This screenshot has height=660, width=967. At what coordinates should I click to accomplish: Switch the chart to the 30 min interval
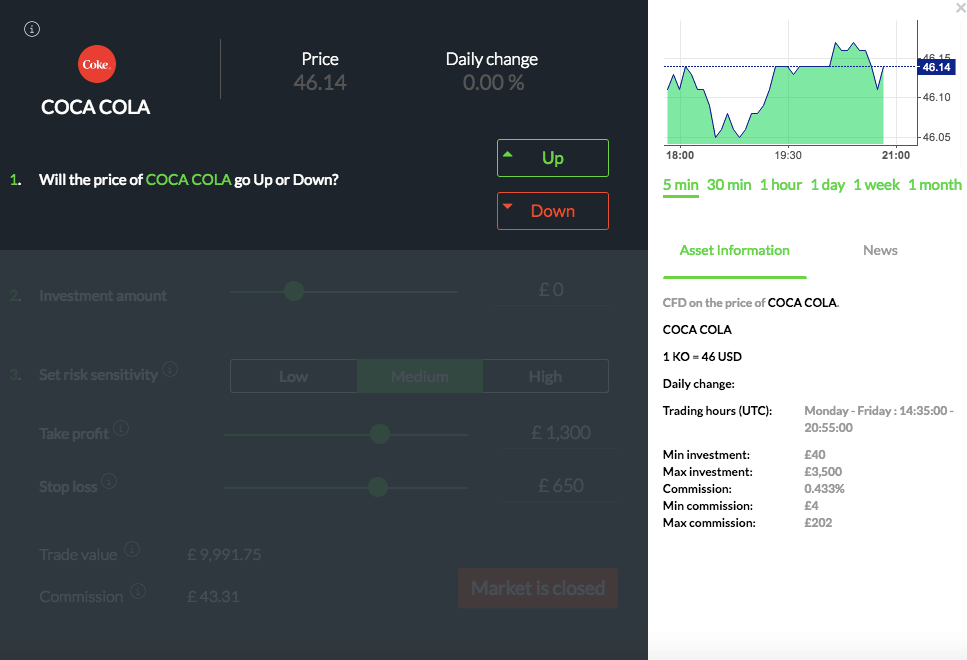click(729, 185)
